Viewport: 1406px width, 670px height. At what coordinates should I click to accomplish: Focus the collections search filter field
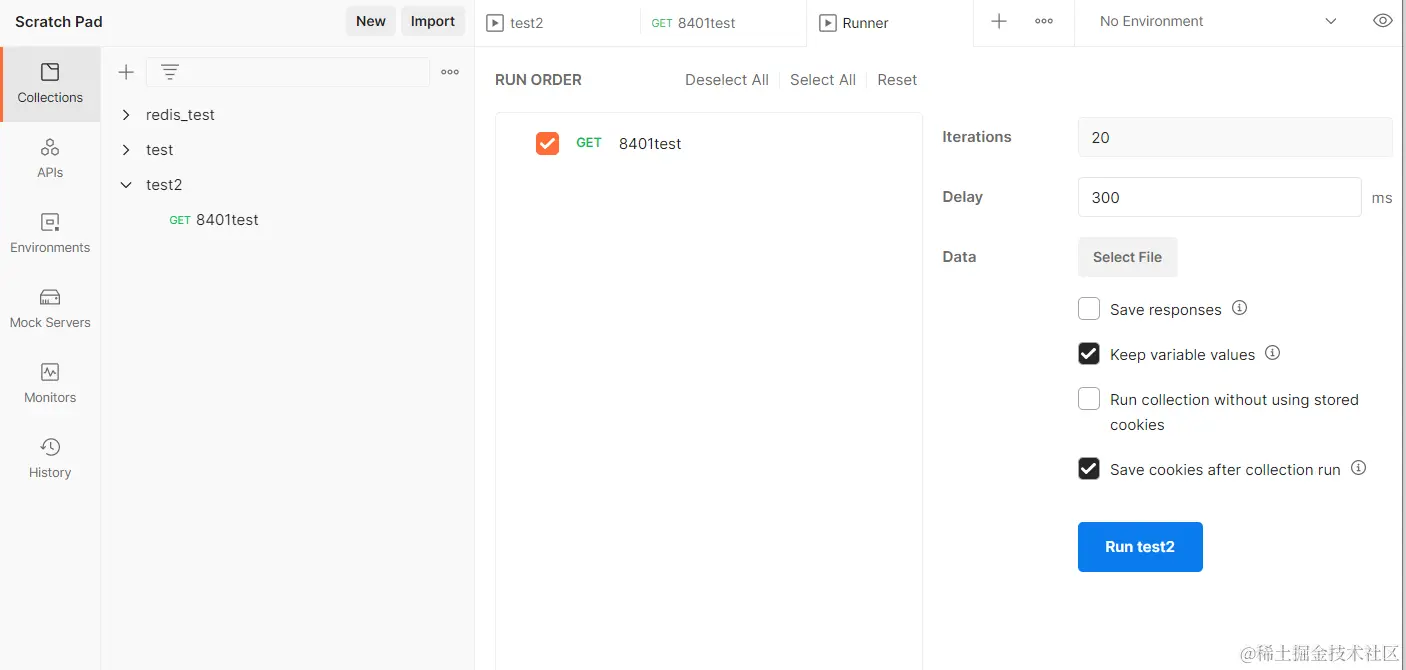pyautogui.click(x=288, y=72)
